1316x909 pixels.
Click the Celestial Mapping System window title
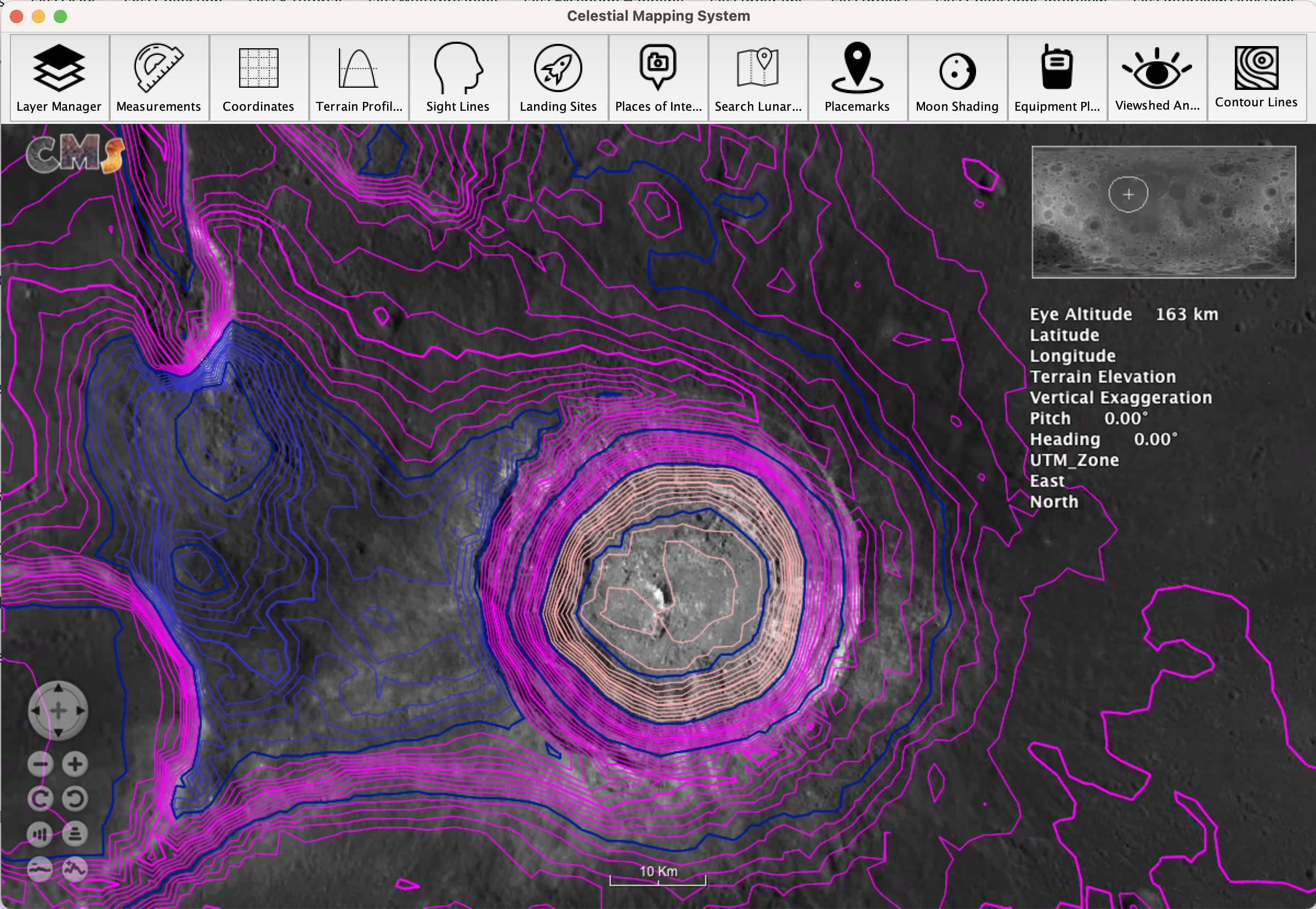[658, 16]
